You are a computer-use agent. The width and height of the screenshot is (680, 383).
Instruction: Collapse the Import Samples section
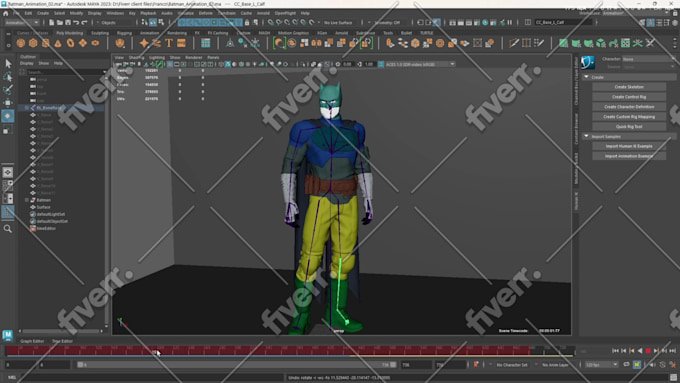click(x=586, y=136)
